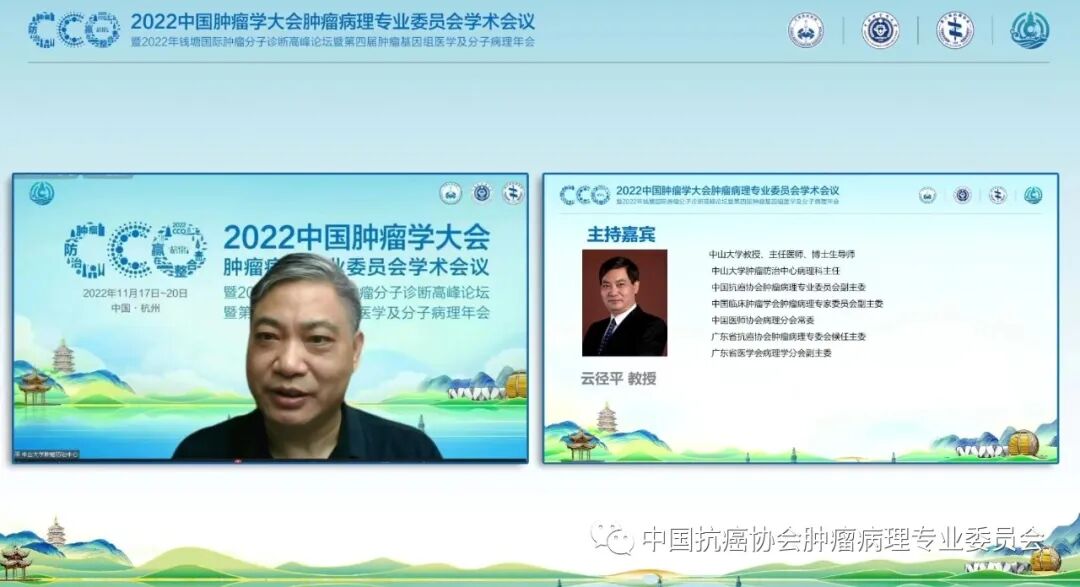
Task: Click the crab emblem logo in top banner
Action: [x=806, y=30]
